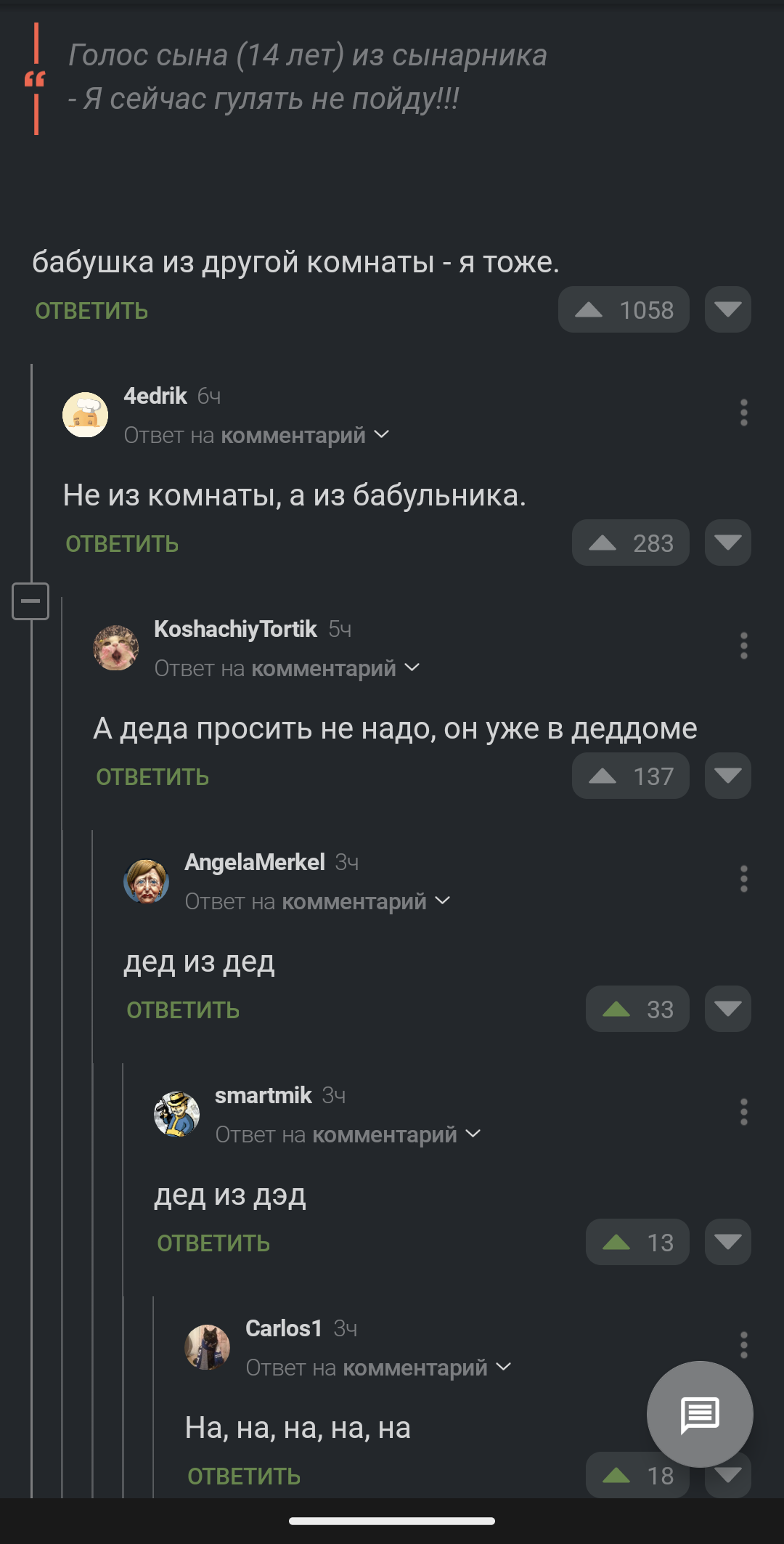
Task: Tap ОТВЕТИТЬ under the top comment
Action: tap(91, 311)
